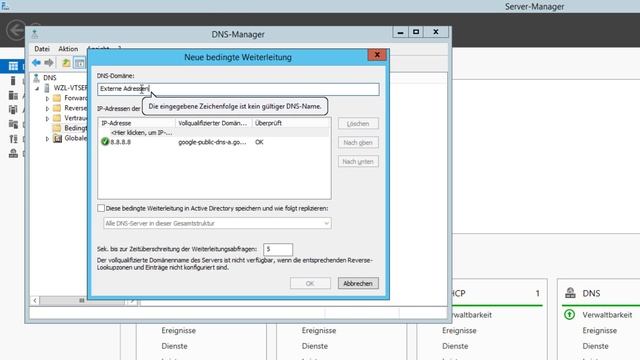The image size is (640, 360).
Task: Click Dienste in the DNS tile
Action: [x=595, y=346]
